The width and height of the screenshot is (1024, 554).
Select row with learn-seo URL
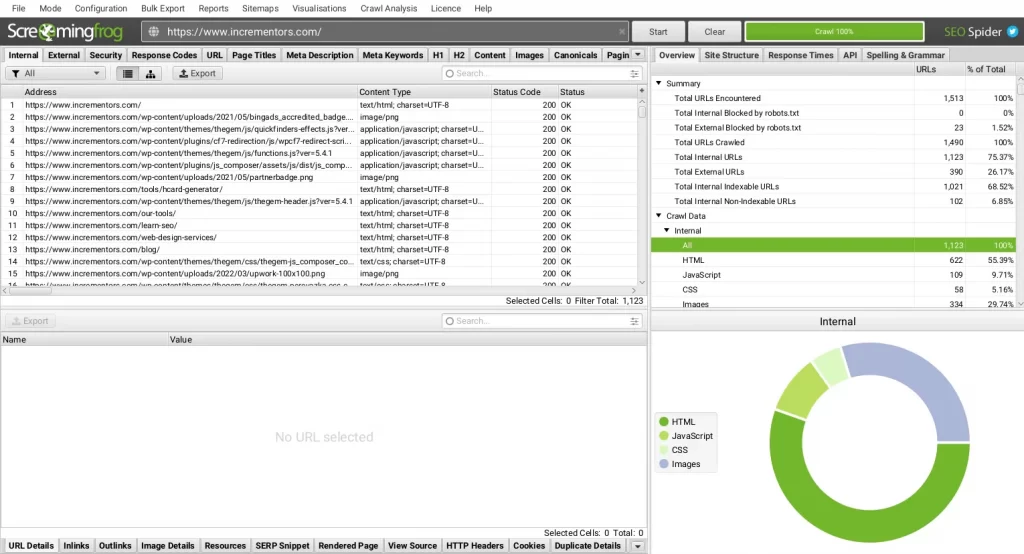319,225
